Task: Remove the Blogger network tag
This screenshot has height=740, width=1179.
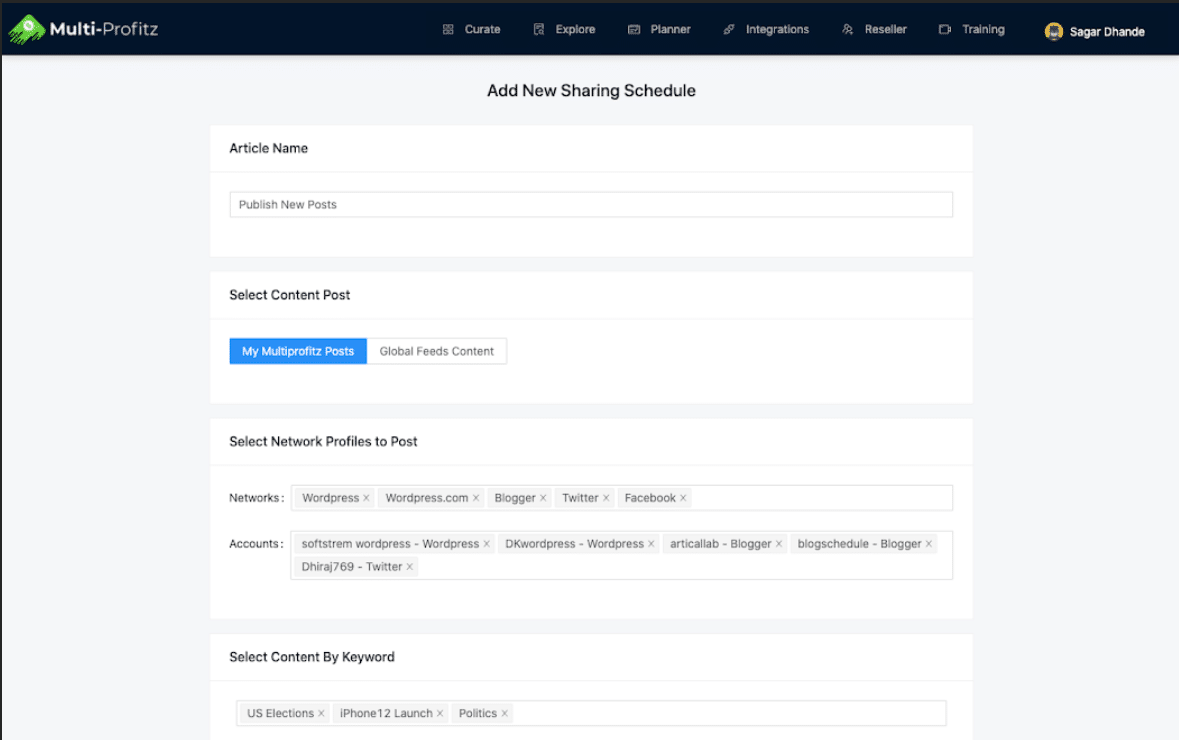Action: 543,498
